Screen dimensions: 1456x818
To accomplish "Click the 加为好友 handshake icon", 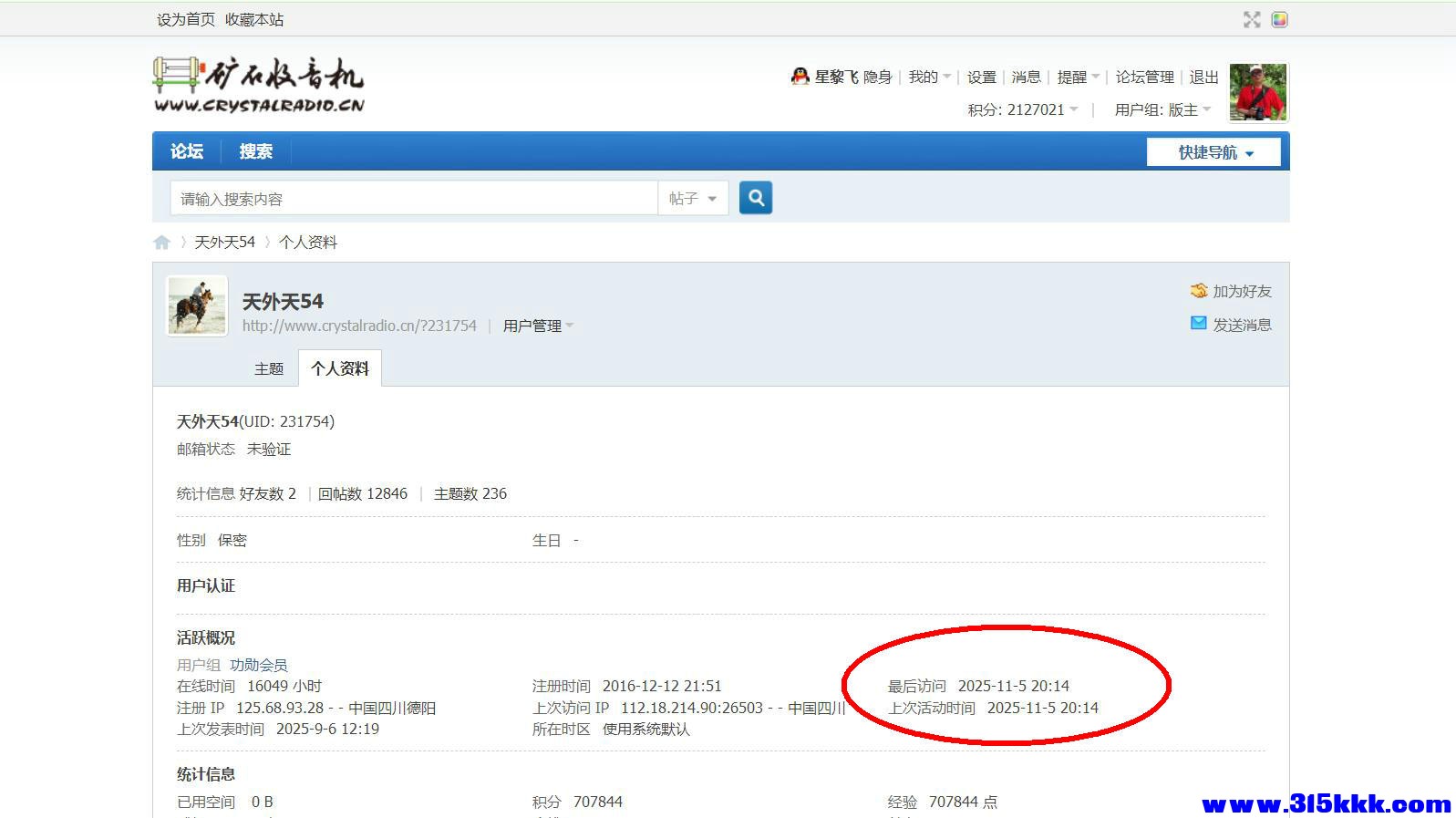I will coord(1199,291).
